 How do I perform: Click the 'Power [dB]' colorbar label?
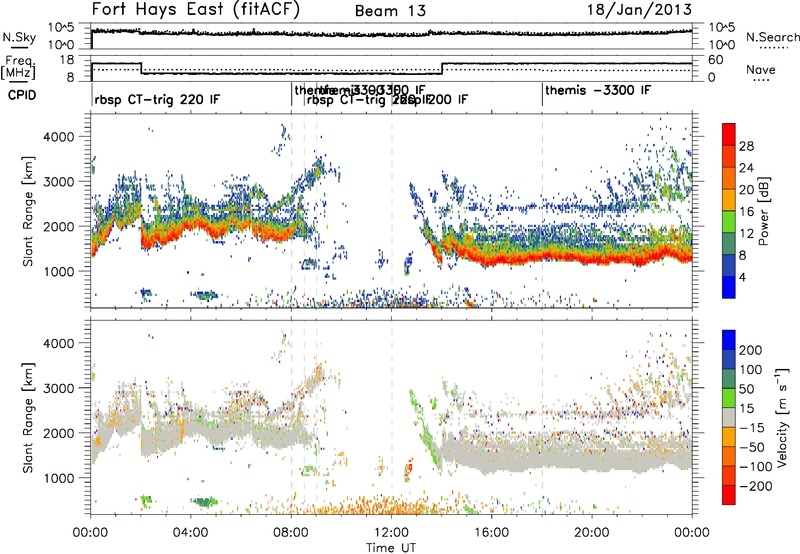(x=764, y=211)
